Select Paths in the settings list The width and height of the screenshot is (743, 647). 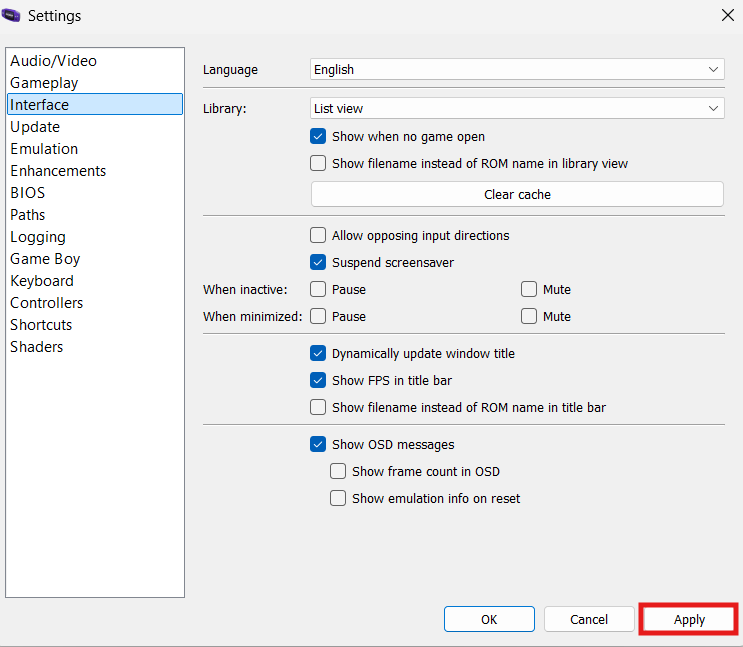(x=95, y=215)
